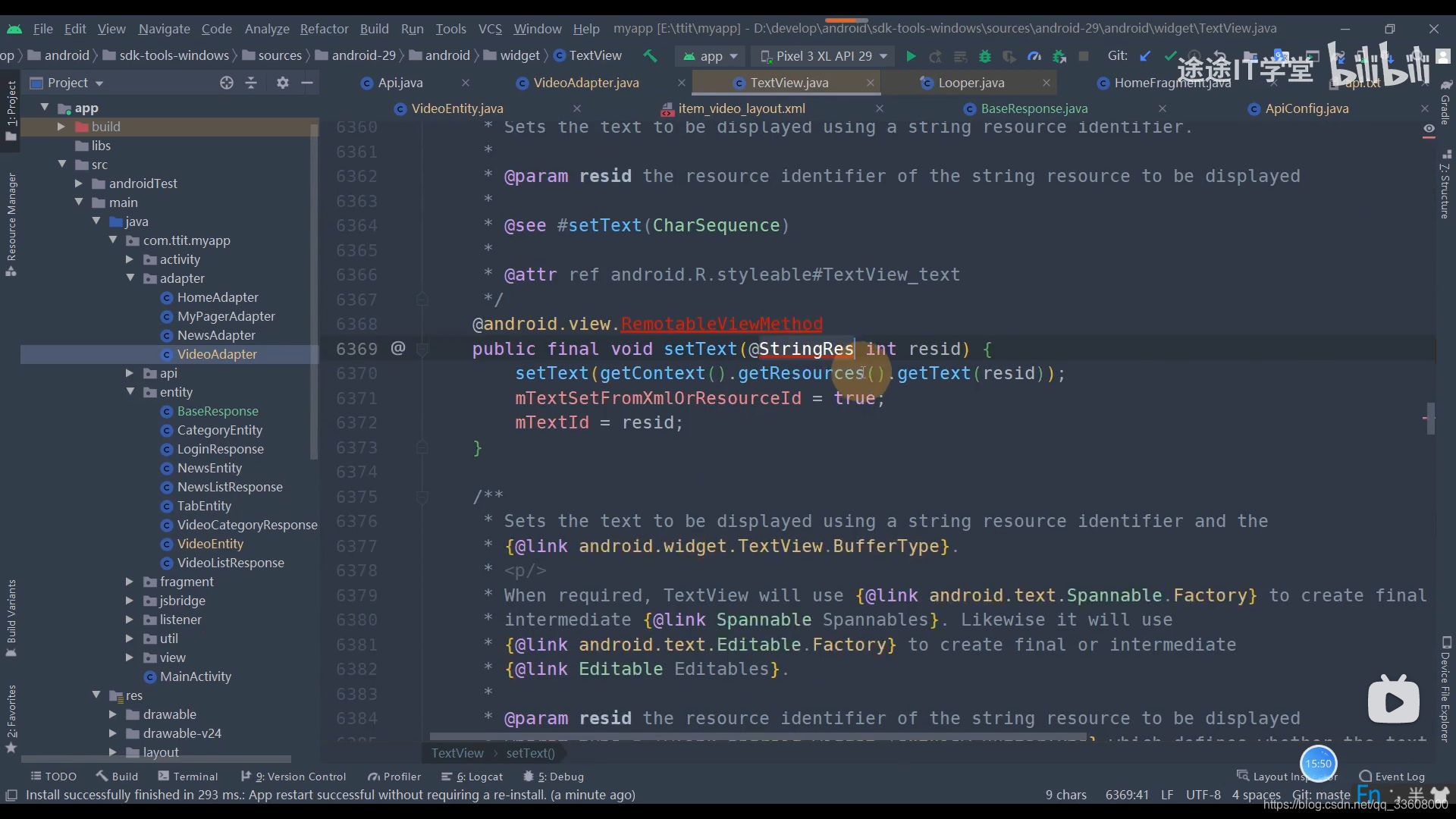
Task: Open the app run configuration dropdown
Action: pyautogui.click(x=710, y=56)
